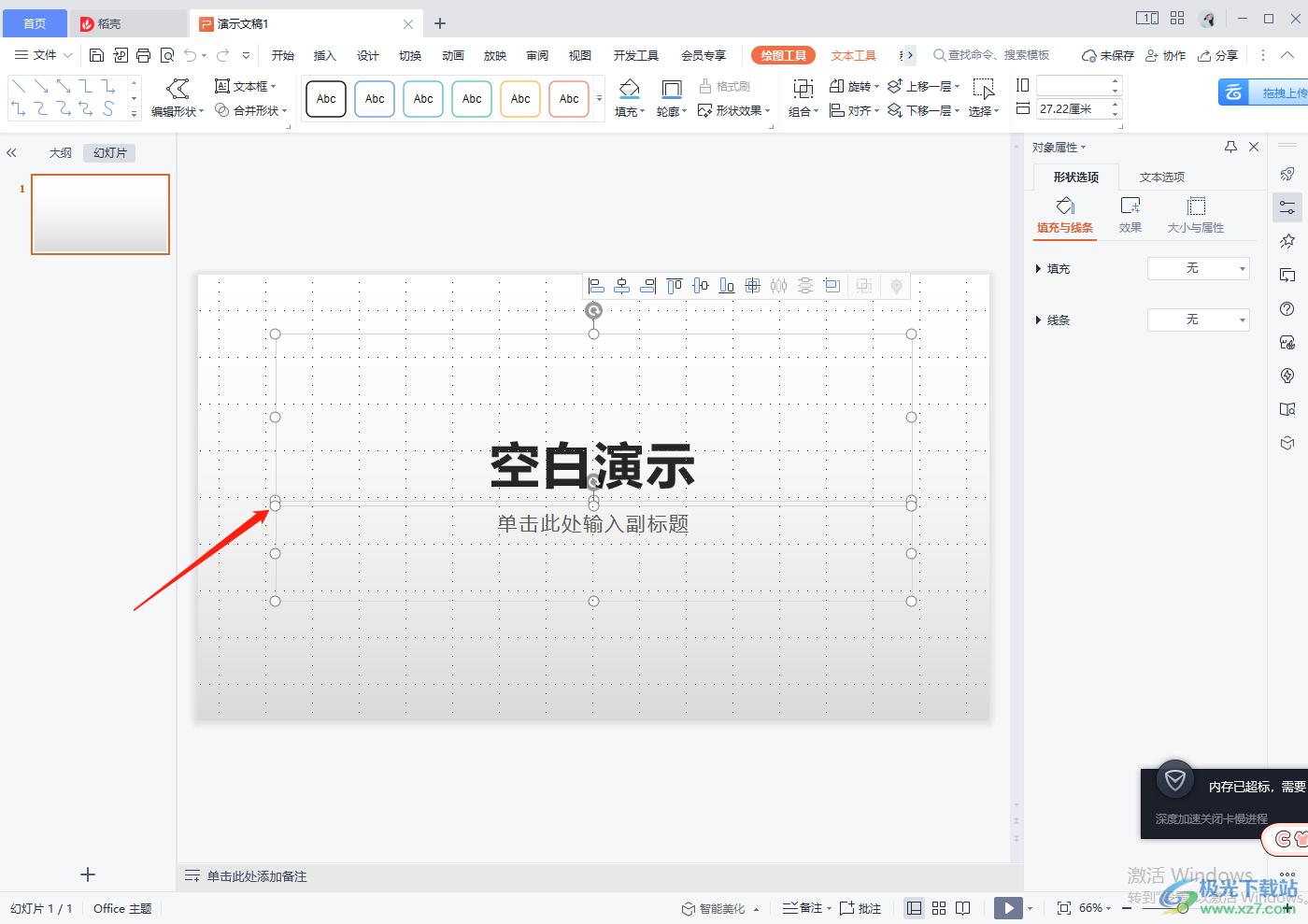The height and width of the screenshot is (924, 1308).
Task: Open the 动画 ribbon tab
Action: (453, 55)
